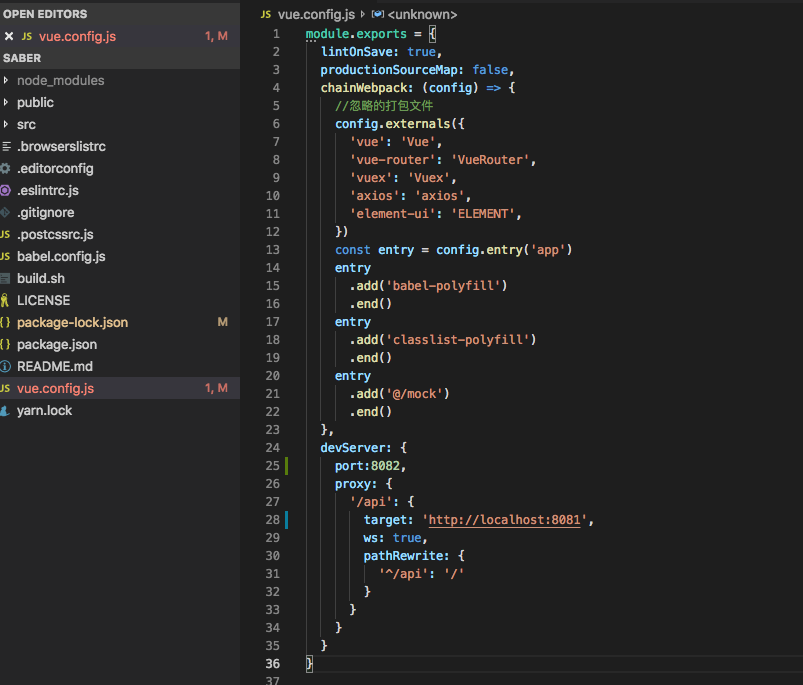
Task: Close vue.config.js in Open Editors
Action: (x=9, y=36)
